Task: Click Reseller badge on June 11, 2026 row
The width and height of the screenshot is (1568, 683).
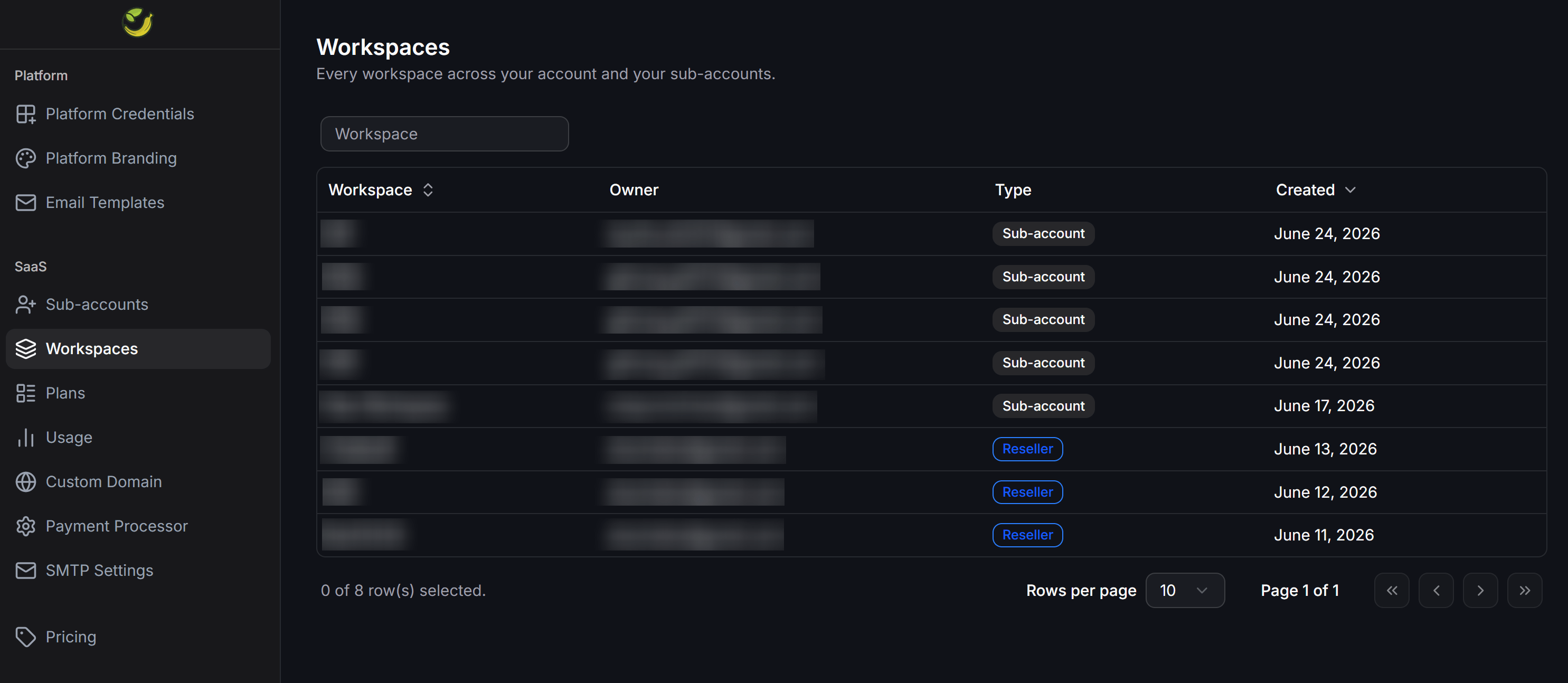Action: tap(1027, 535)
